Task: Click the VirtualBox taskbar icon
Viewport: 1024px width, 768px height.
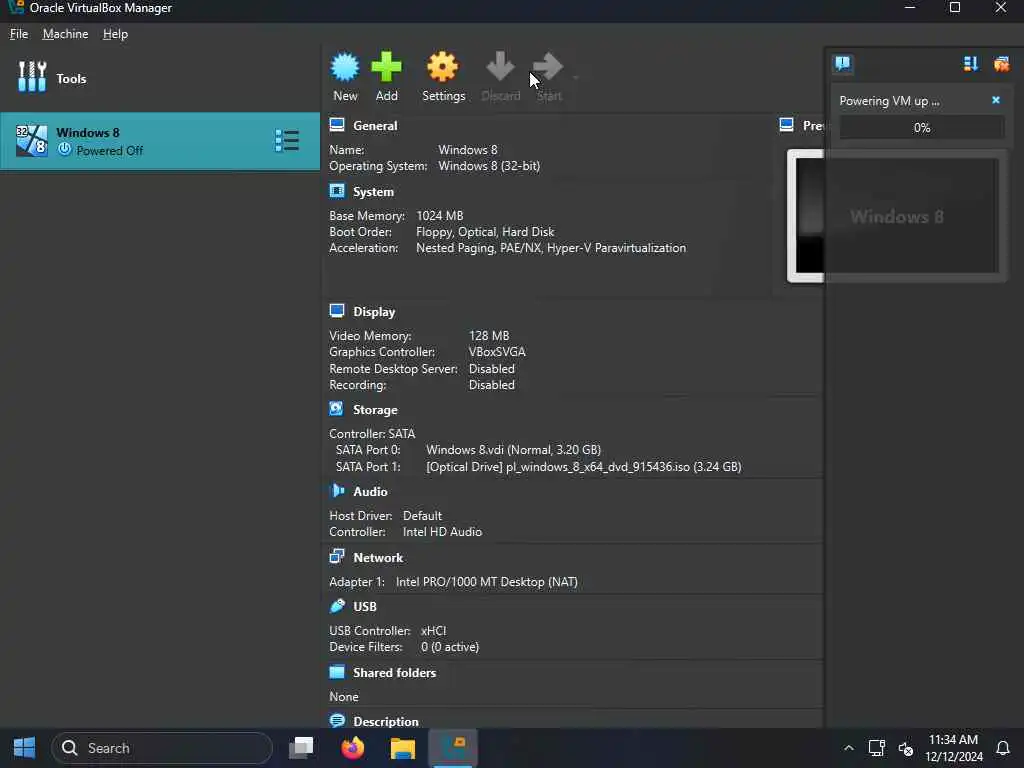Action: [453, 748]
